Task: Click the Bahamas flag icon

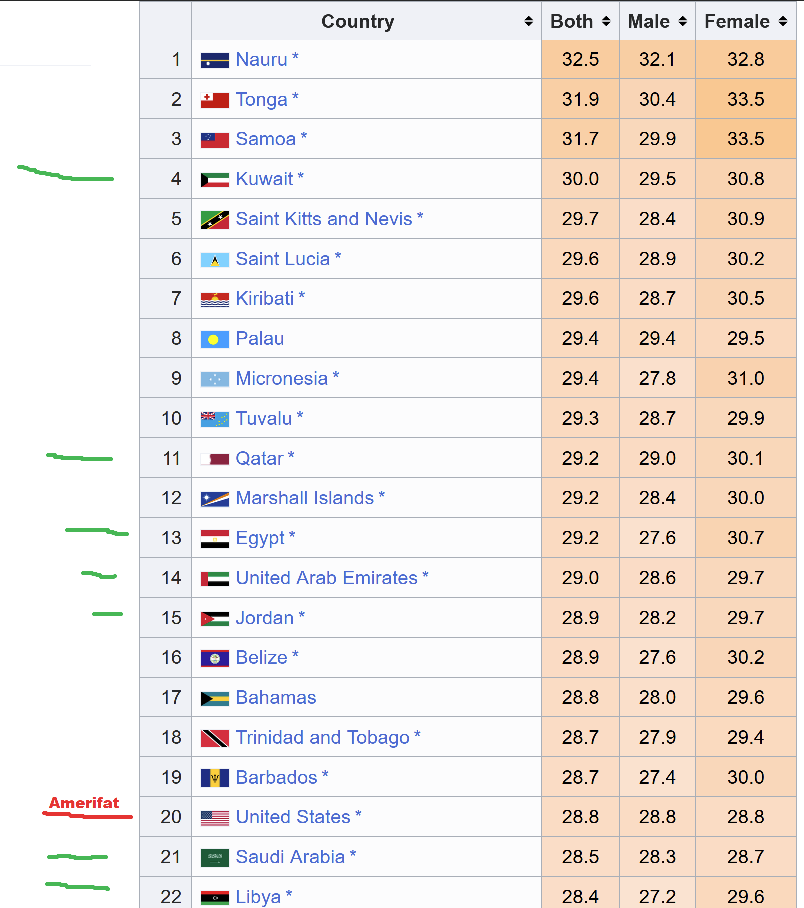Action: click(214, 698)
